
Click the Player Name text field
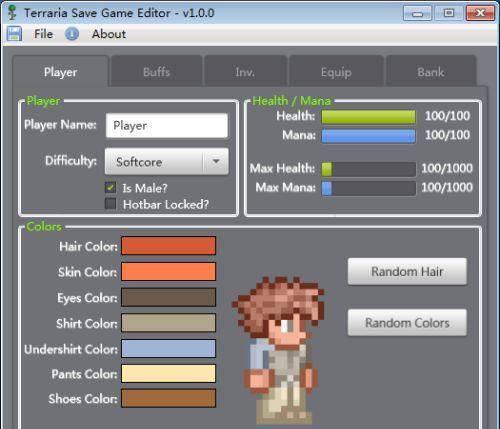[x=167, y=125]
